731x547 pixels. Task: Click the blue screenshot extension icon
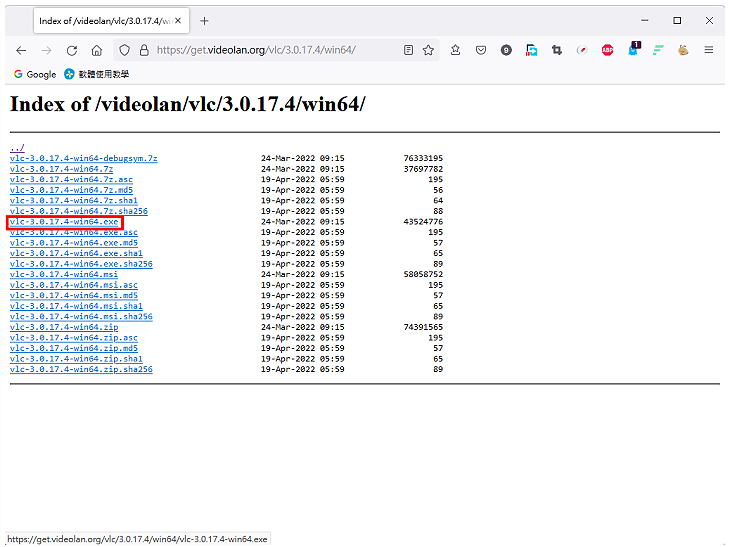coord(531,50)
